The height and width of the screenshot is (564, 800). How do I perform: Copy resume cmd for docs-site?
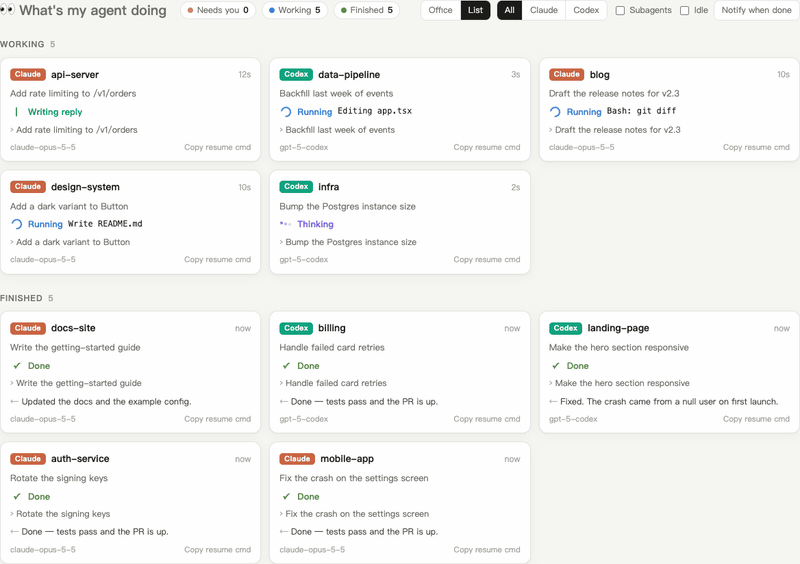click(x=217, y=419)
